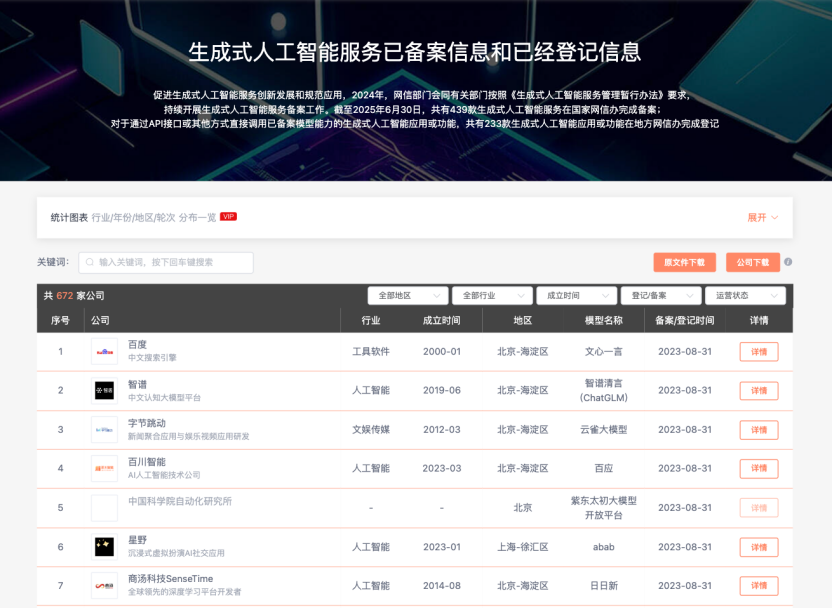
Task: Click the search magnifier icon
Action: (x=90, y=262)
